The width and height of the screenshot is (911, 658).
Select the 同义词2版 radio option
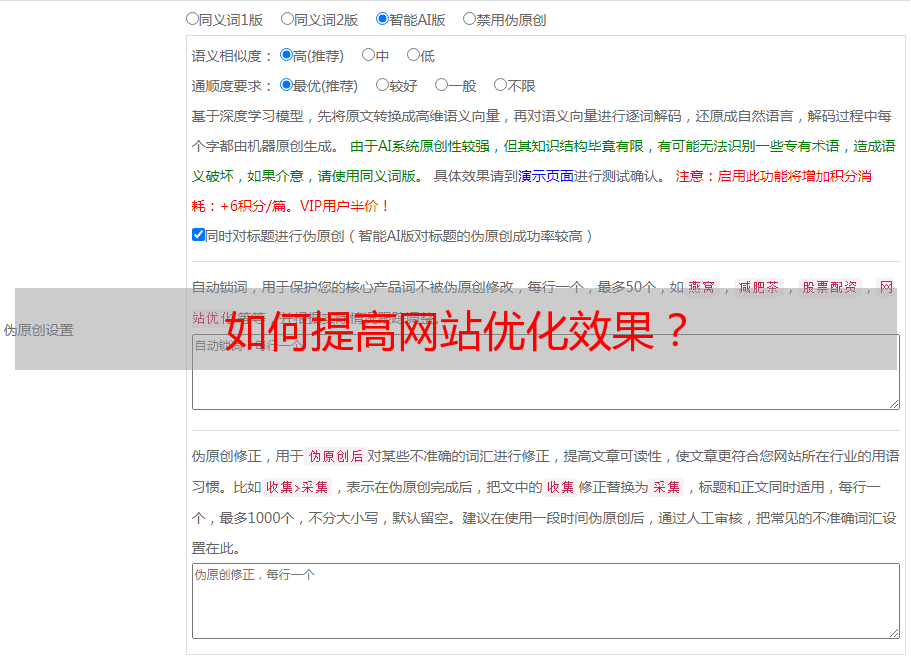point(287,19)
